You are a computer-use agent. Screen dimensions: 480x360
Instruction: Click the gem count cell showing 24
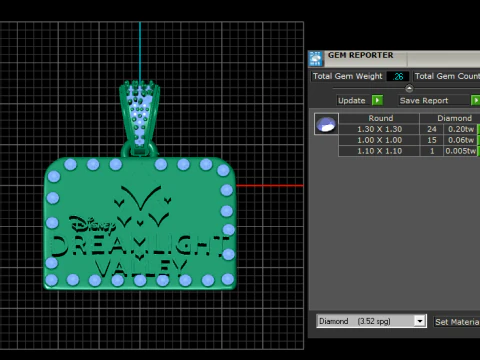pos(432,129)
